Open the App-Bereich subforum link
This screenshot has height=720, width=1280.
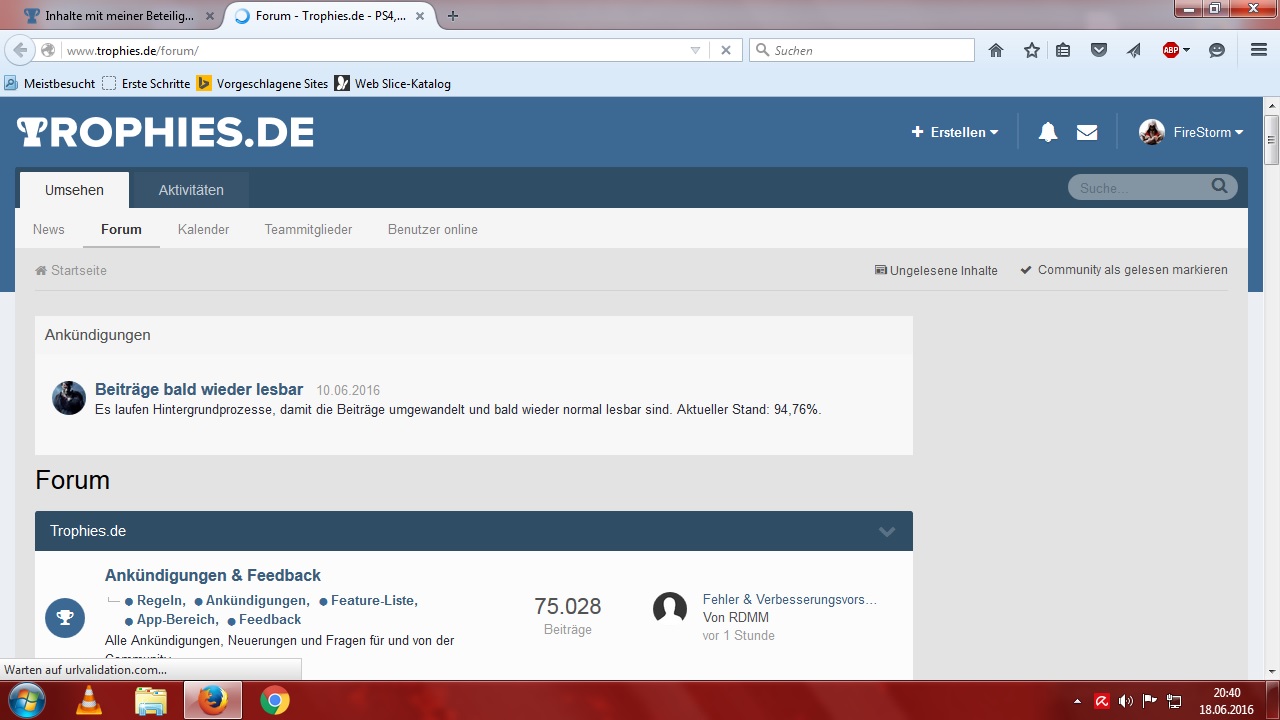(x=175, y=619)
